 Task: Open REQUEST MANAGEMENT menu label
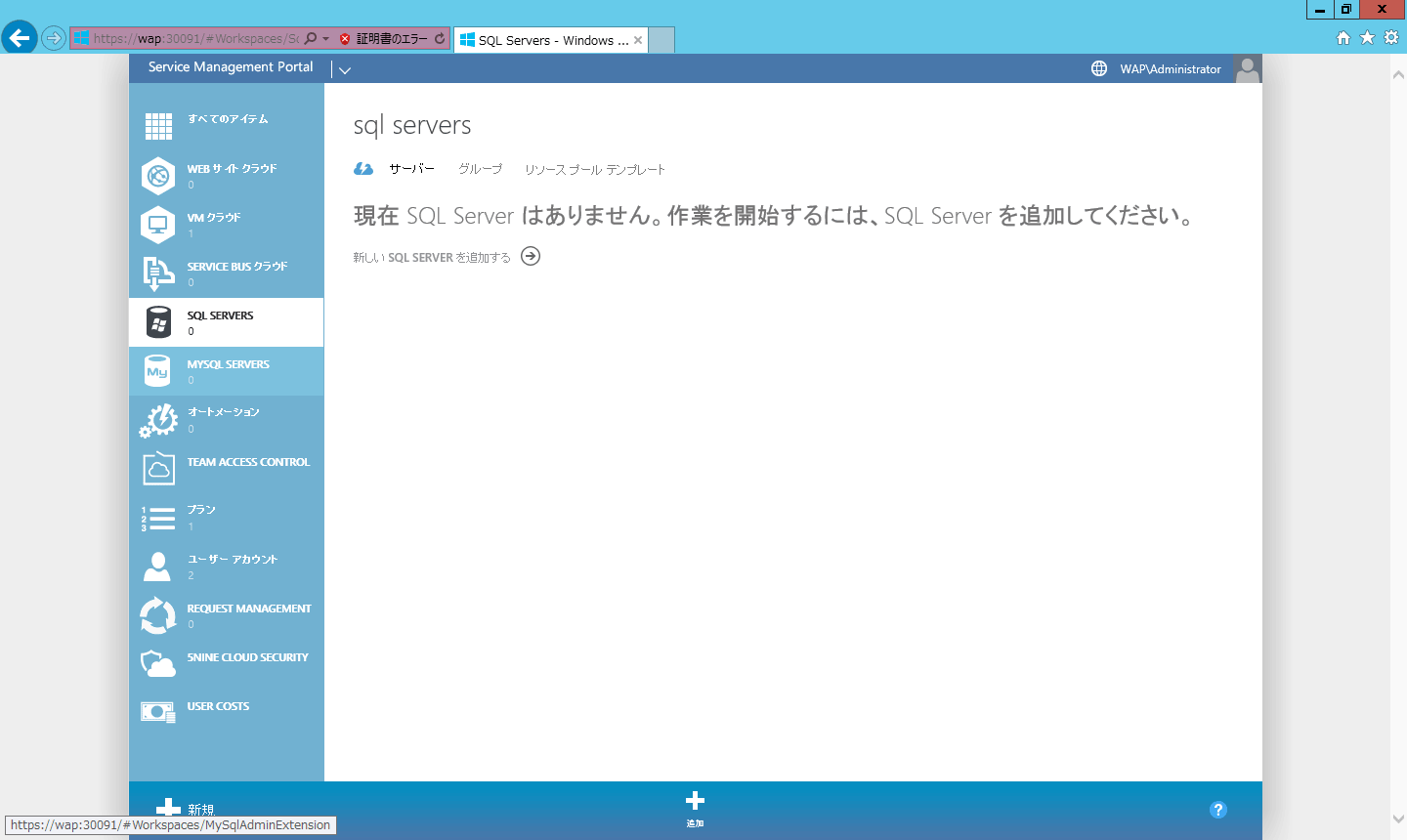tap(249, 609)
